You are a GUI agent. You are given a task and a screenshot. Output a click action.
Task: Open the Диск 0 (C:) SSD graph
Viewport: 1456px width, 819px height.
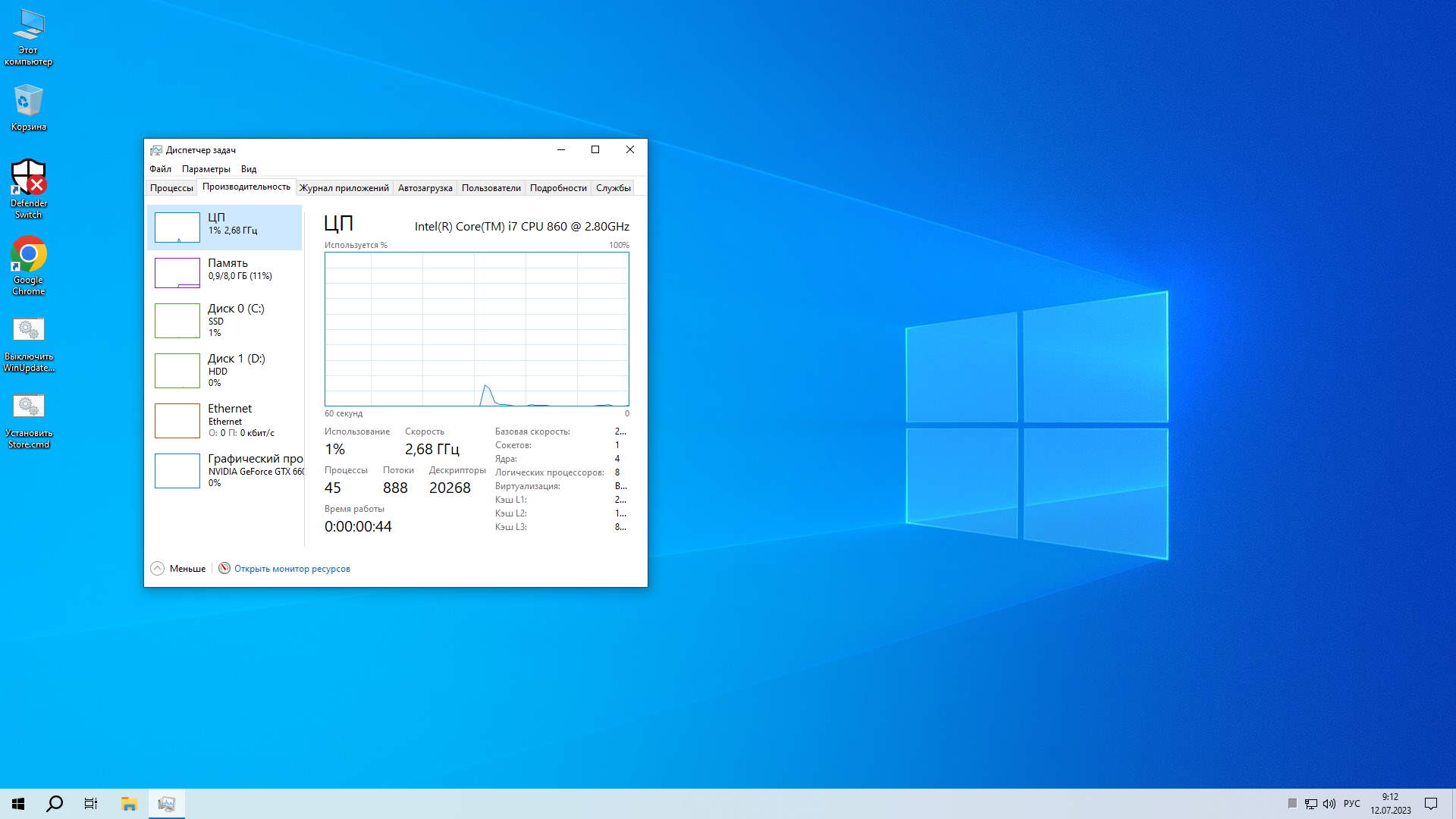coord(177,320)
